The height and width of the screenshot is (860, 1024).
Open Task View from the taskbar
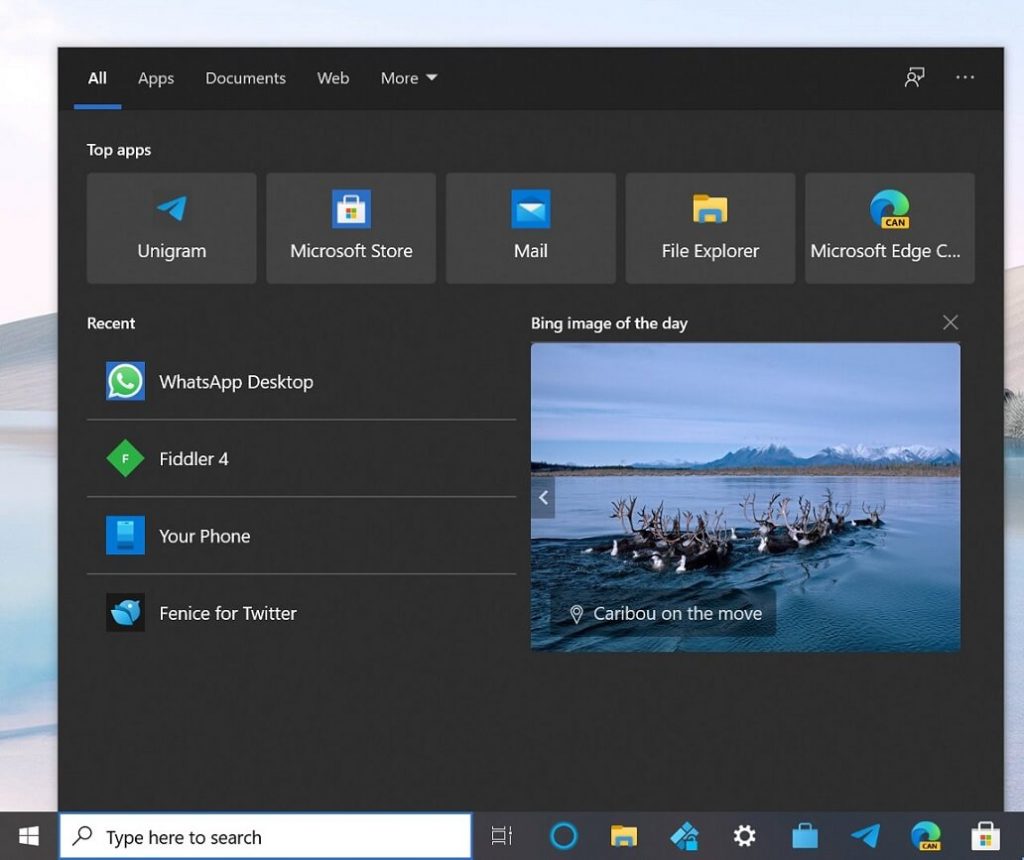click(501, 835)
